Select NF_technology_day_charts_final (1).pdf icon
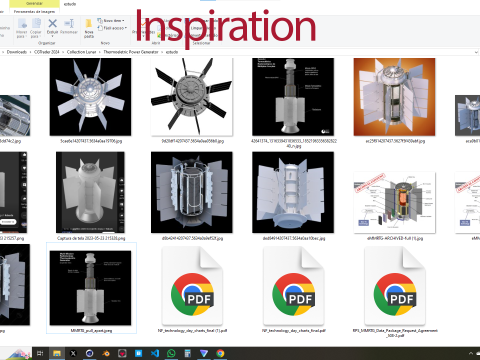Viewport: 480px width, 360px height. point(192,286)
